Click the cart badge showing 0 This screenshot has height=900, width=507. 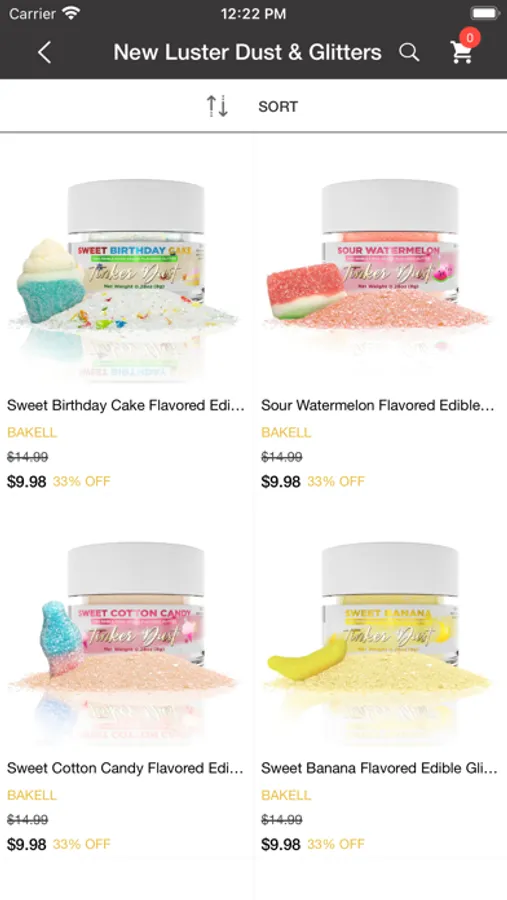(x=470, y=38)
